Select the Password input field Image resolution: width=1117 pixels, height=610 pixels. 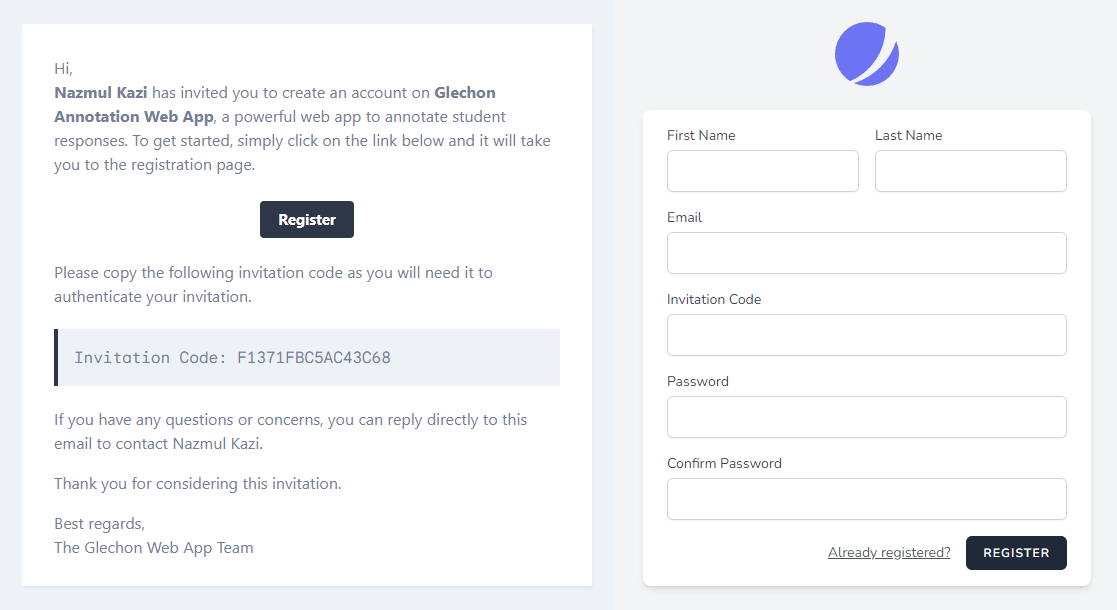867,417
